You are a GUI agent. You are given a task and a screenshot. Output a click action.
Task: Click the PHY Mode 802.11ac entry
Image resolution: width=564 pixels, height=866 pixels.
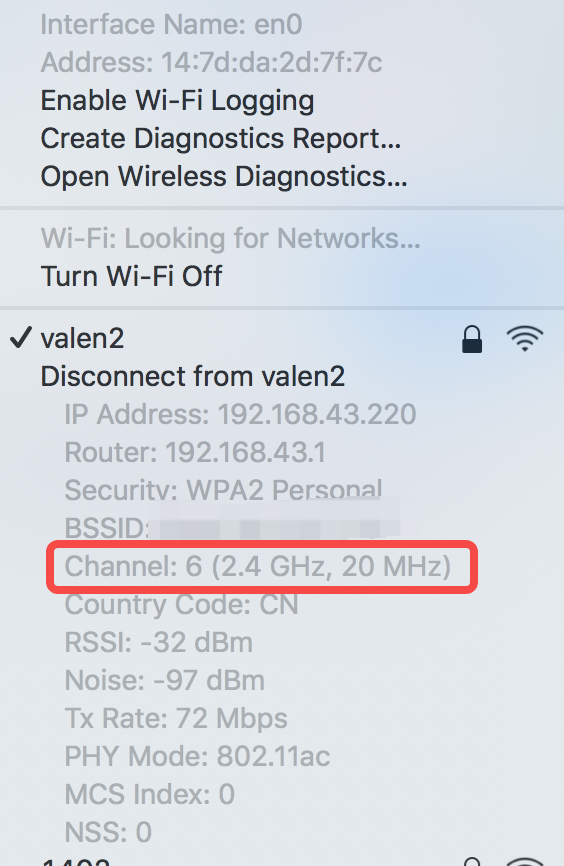(197, 756)
